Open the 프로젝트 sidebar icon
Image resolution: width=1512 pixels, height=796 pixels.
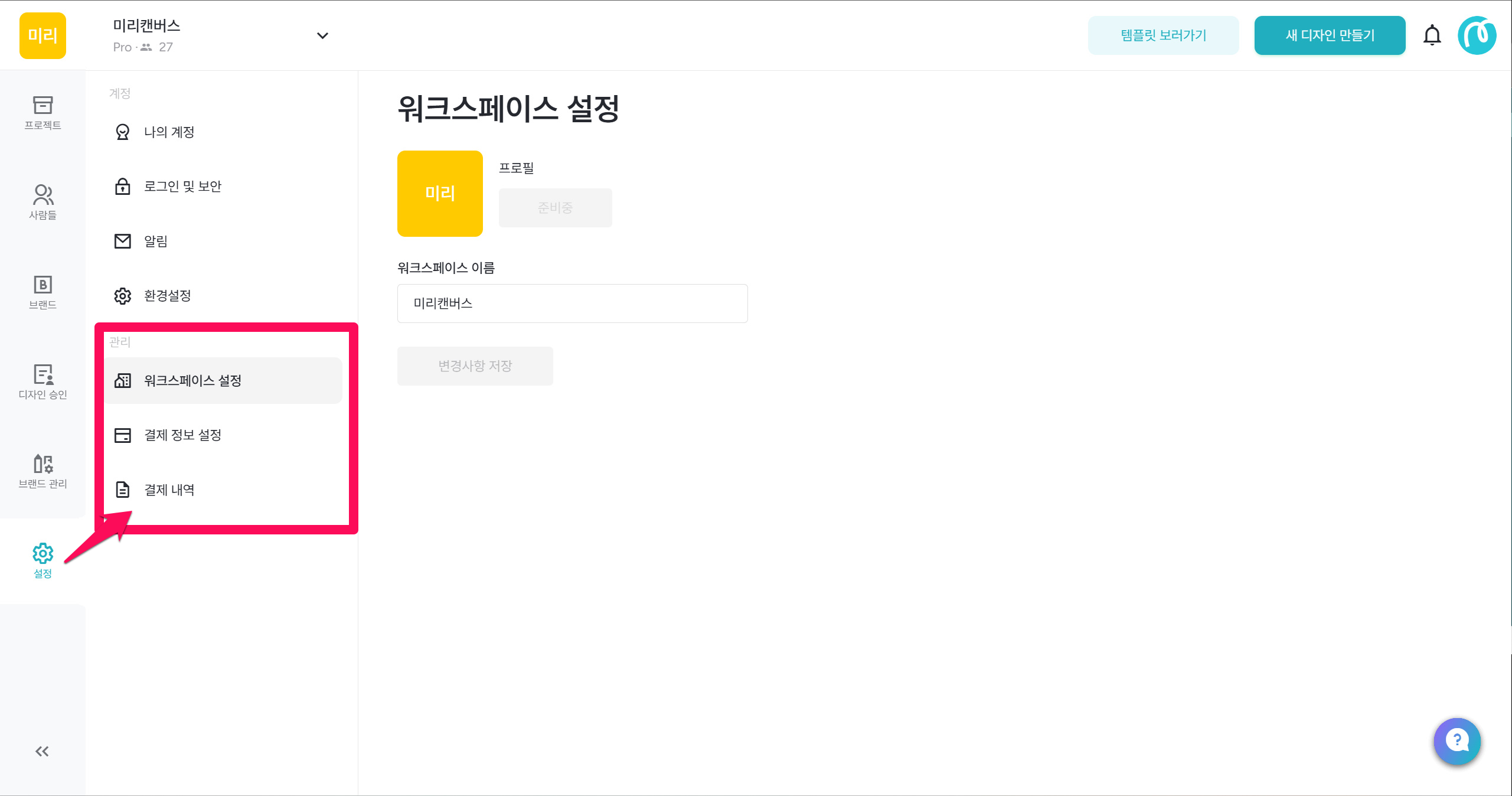43,112
